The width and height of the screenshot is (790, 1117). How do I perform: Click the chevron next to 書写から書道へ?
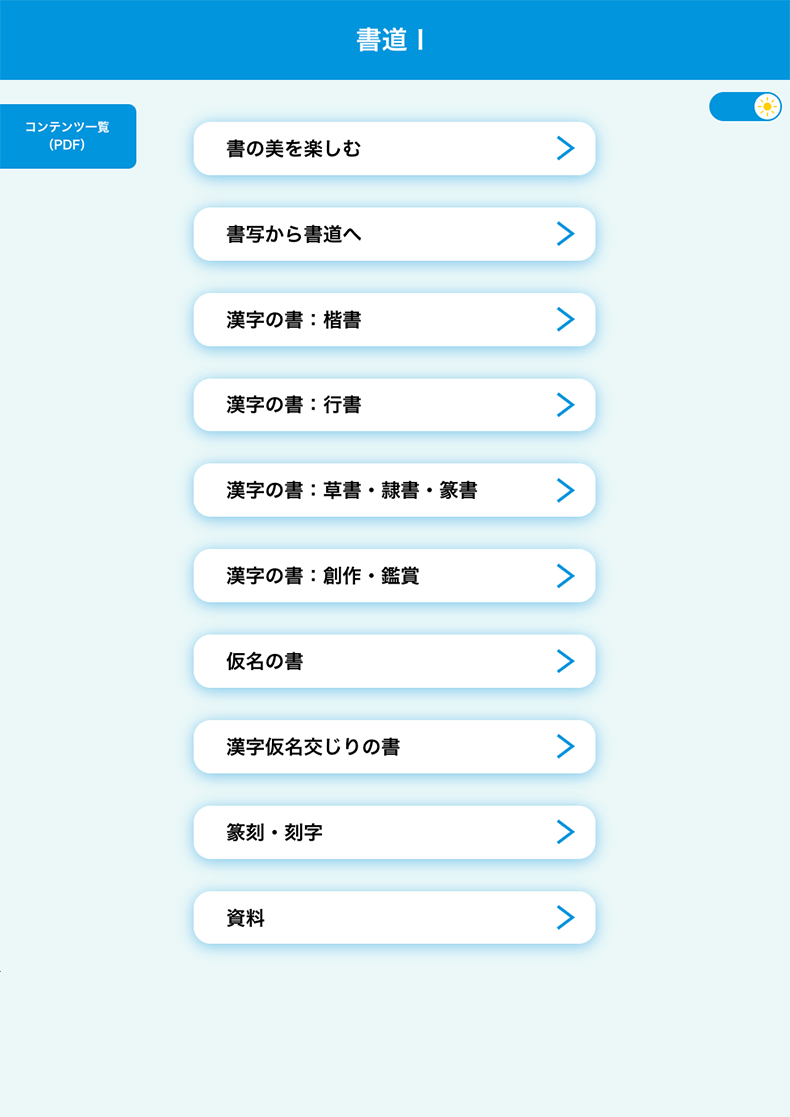point(565,234)
